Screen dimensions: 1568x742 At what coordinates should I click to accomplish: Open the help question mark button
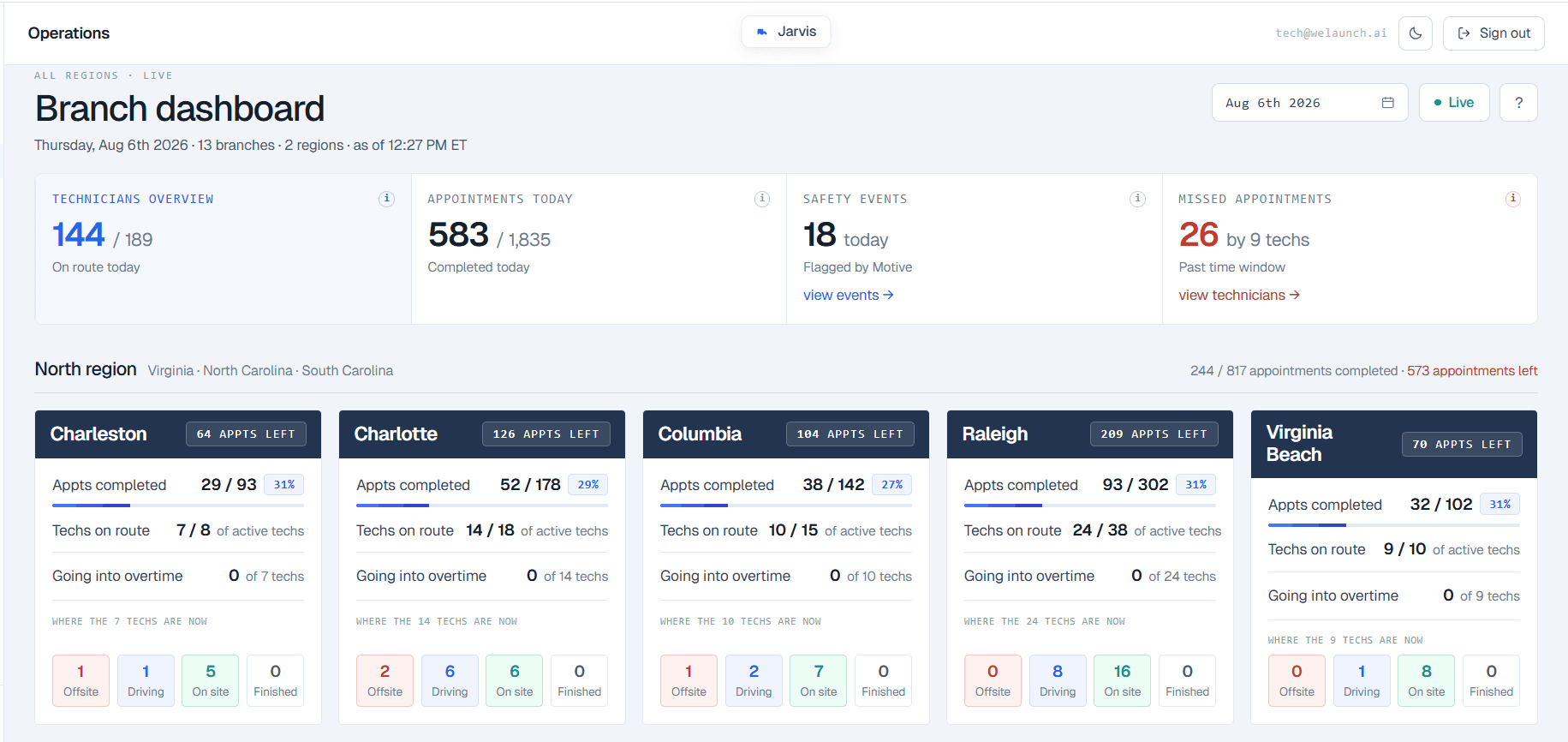[1518, 103]
